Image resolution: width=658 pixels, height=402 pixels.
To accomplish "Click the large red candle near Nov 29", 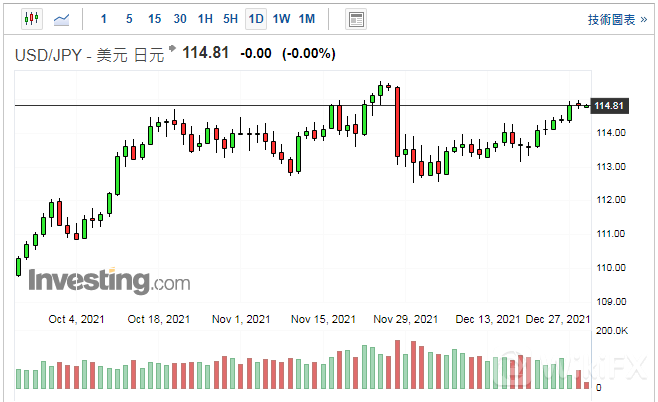I will click(397, 120).
